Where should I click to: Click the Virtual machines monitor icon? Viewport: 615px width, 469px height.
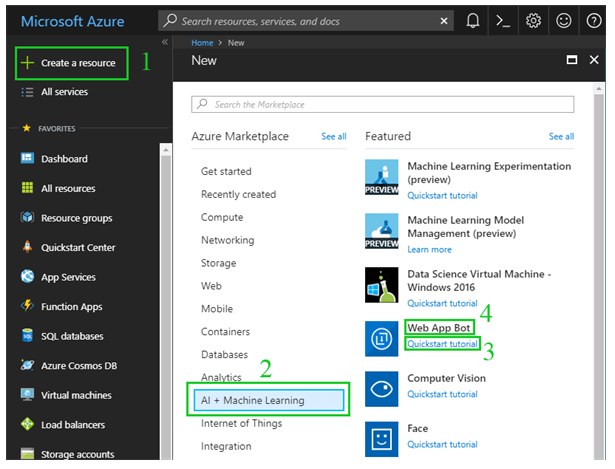tap(27, 394)
